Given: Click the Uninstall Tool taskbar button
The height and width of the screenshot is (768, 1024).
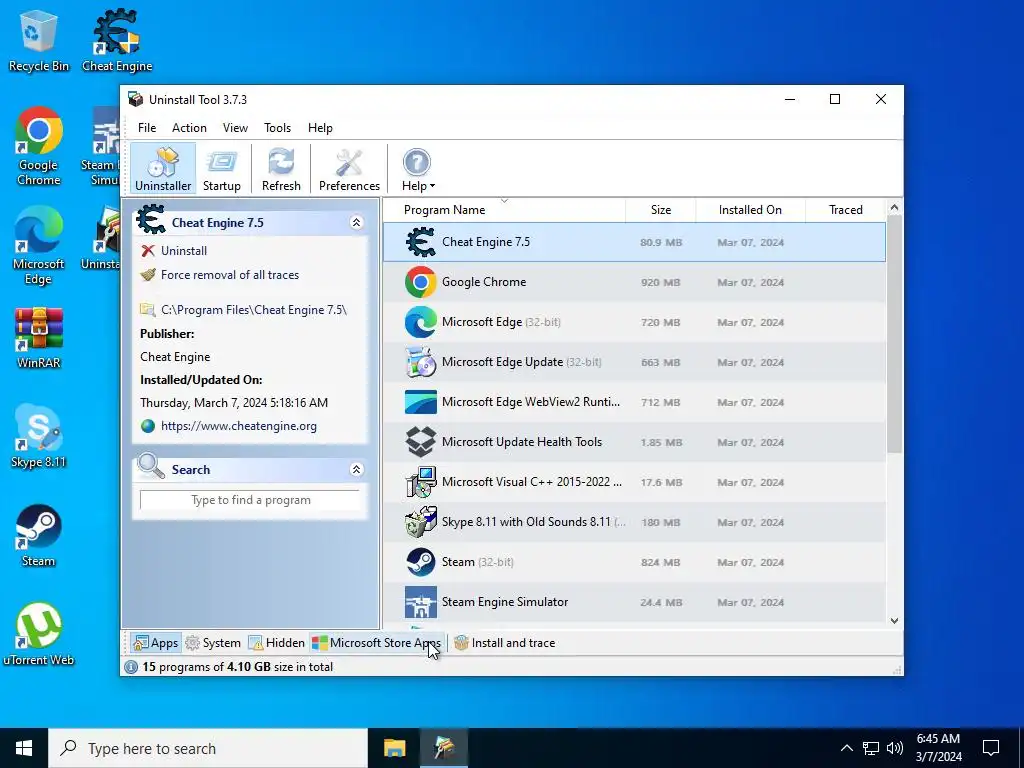Looking at the screenshot, I should click(x=444, y=748).
